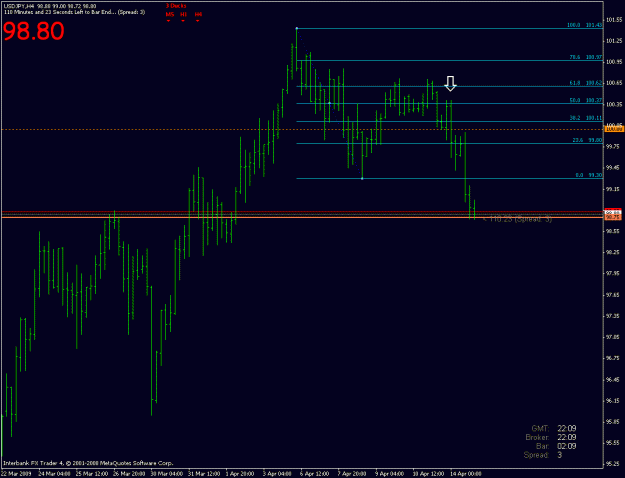
Task: Click the 'Left to Bar End' countdown text
Action: click(x=75, y=12)
